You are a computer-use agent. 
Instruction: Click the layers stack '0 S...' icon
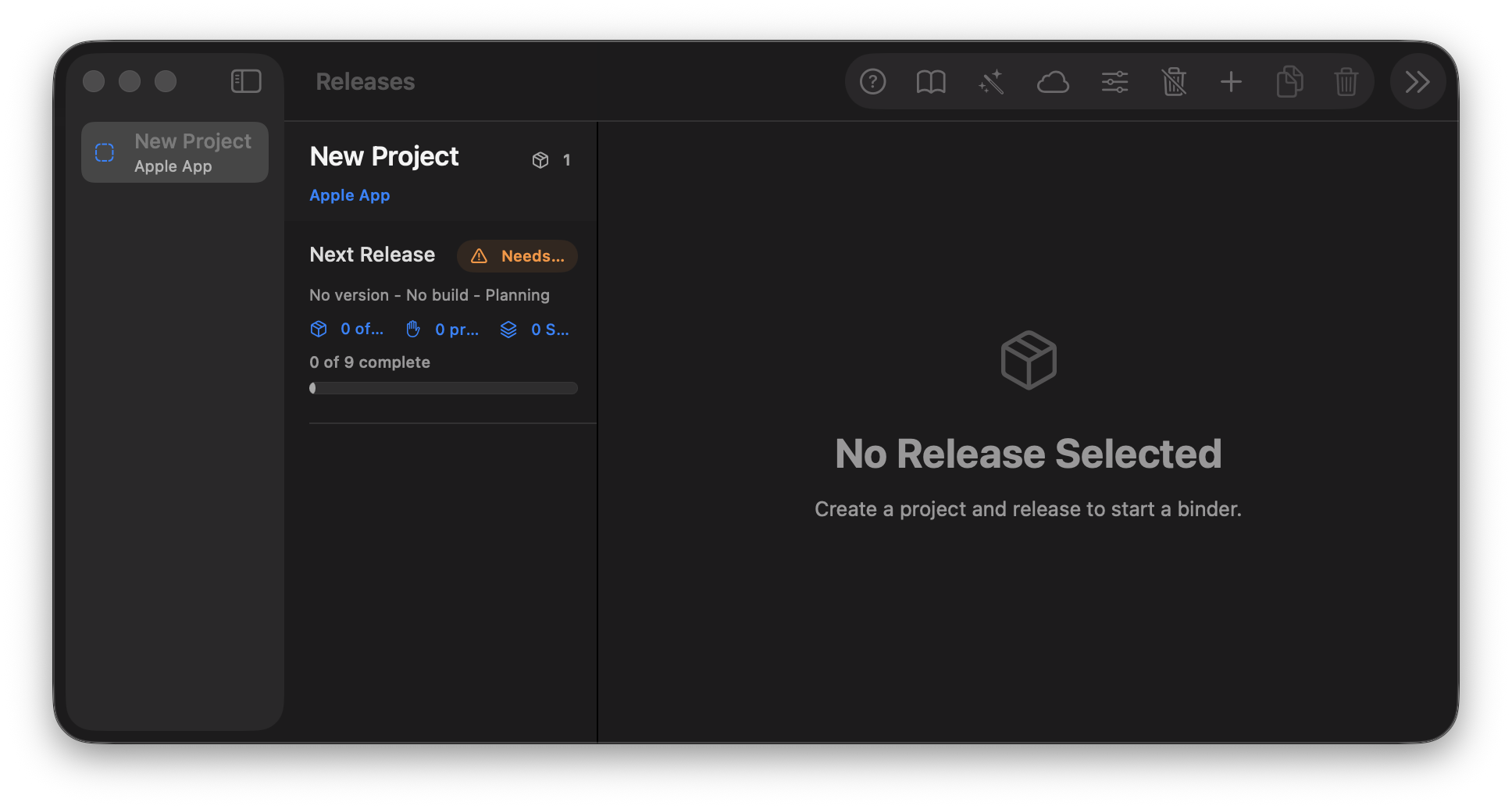(508, 330)
